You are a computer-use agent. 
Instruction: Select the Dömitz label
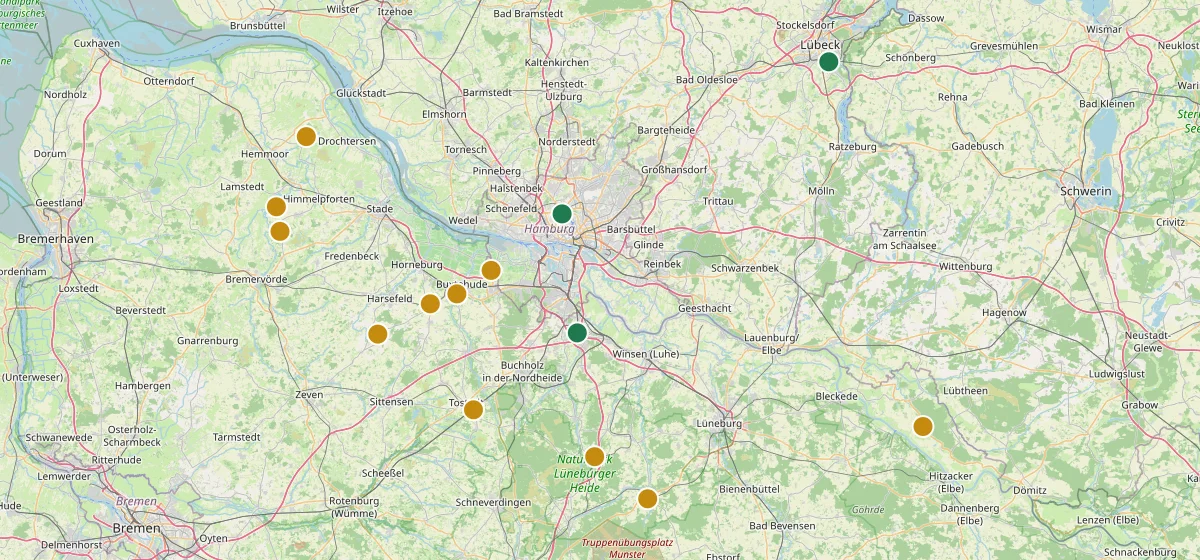(x=1030, y=490)
